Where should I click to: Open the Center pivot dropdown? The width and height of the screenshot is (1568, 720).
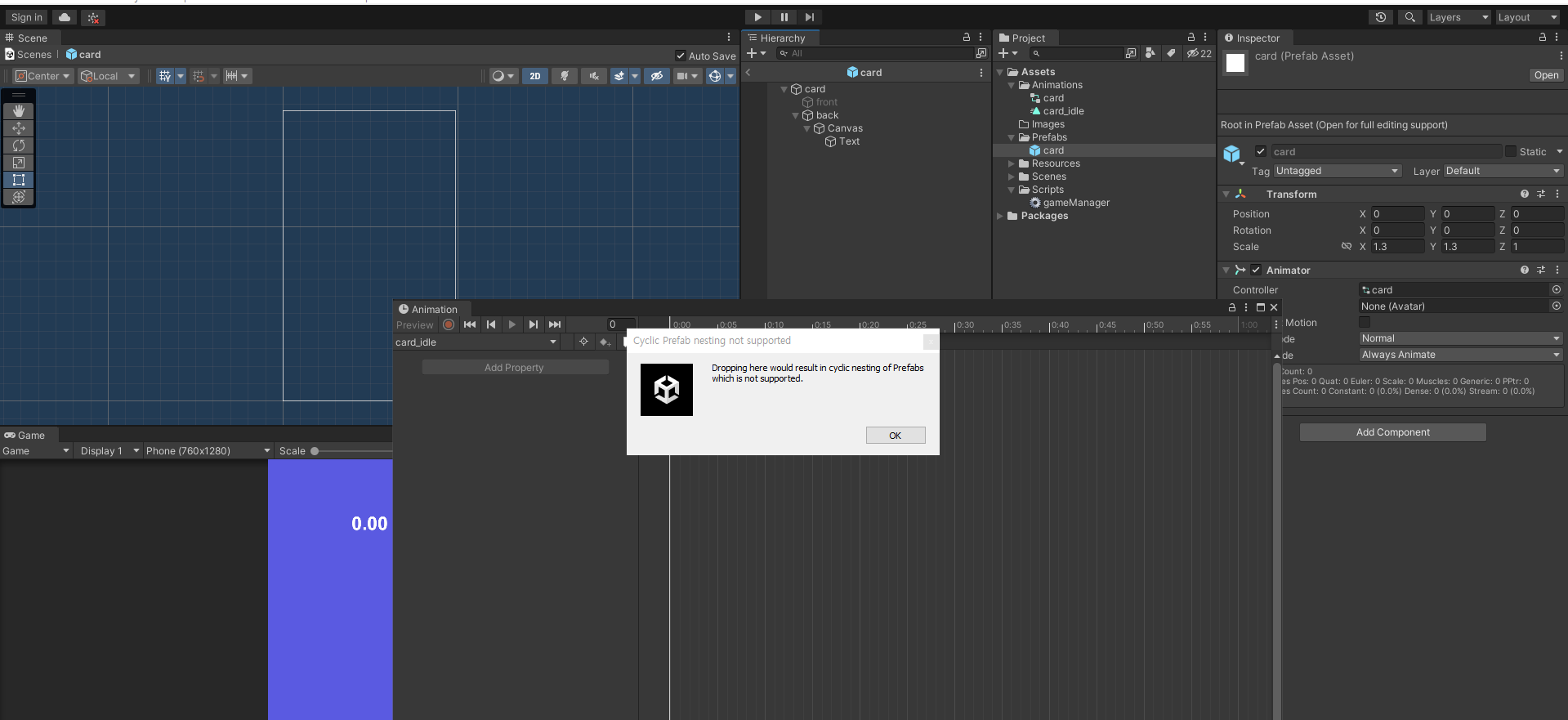pyautogui.click(x=44, y=76)
